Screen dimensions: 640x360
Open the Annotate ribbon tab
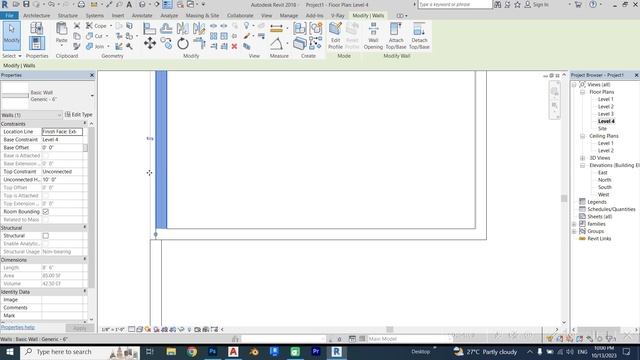(x=142, y=16)
